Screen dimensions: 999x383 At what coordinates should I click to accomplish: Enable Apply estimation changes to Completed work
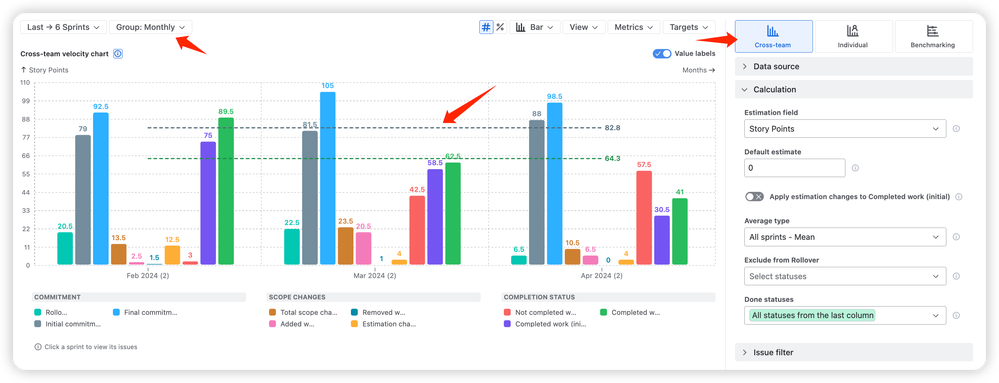(754, 197)
